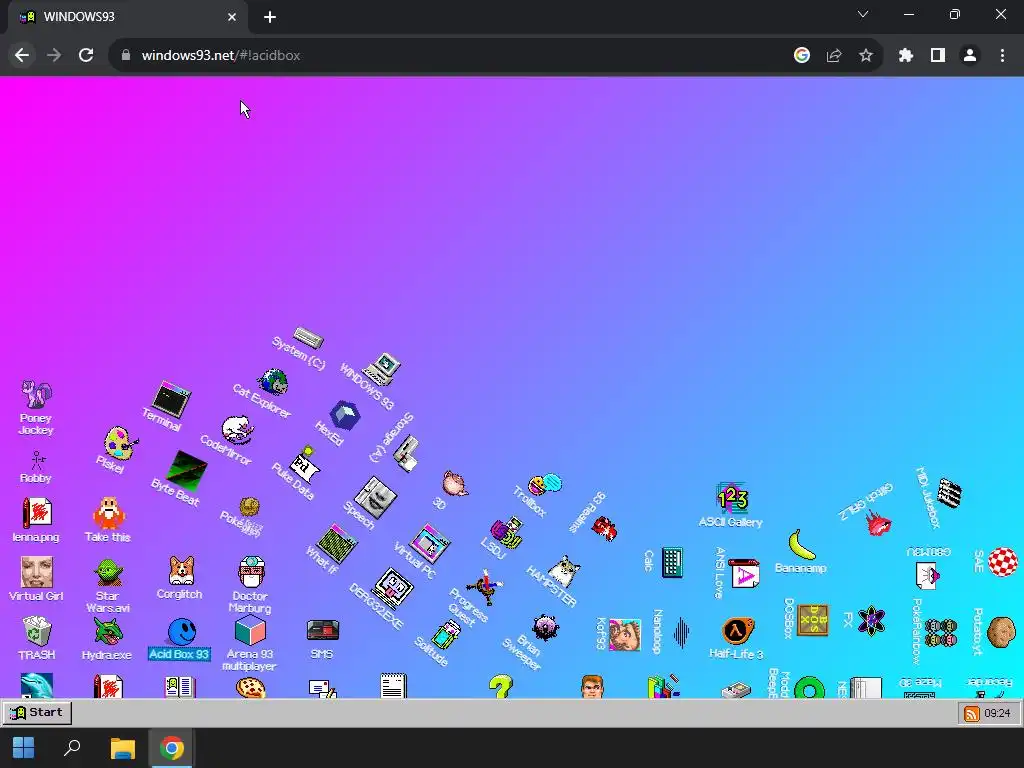The width and height of the screenshot is (1024, 768).
Task: Open CodeMirror mouse icon
Action: (x=237, y=430)
